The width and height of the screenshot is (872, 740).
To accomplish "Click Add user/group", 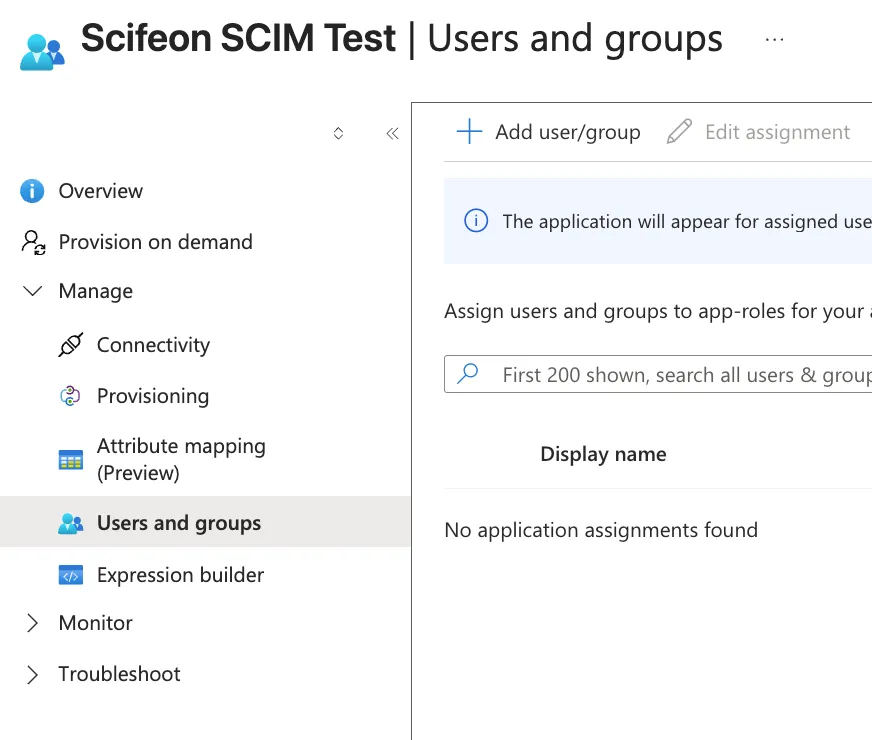I will (x=548, y=131).
